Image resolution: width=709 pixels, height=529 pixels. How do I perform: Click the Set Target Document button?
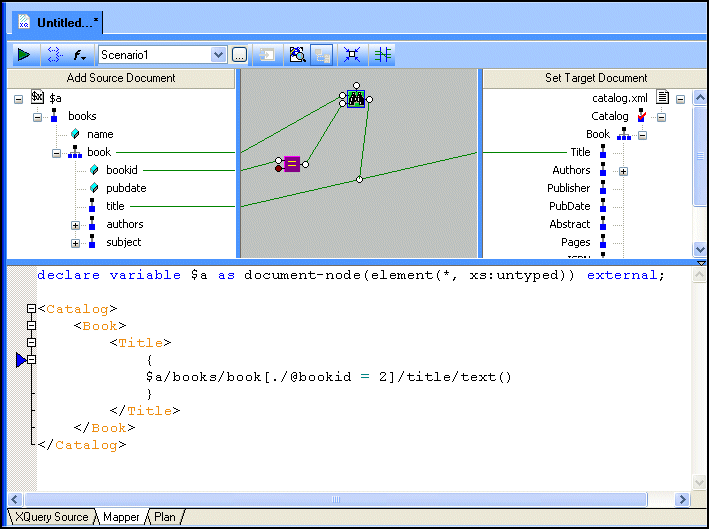pos(595,78)
